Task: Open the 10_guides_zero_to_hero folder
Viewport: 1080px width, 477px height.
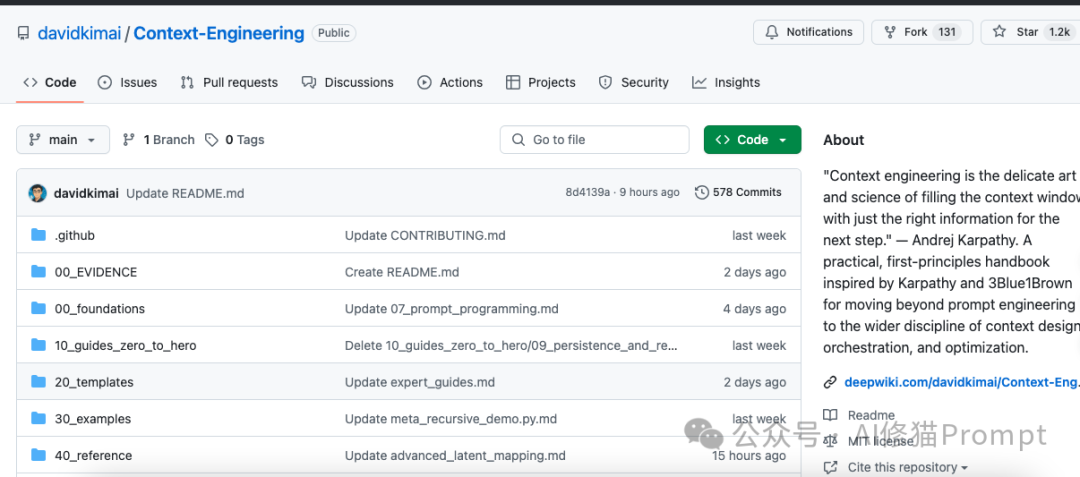Action: (125, 346)
